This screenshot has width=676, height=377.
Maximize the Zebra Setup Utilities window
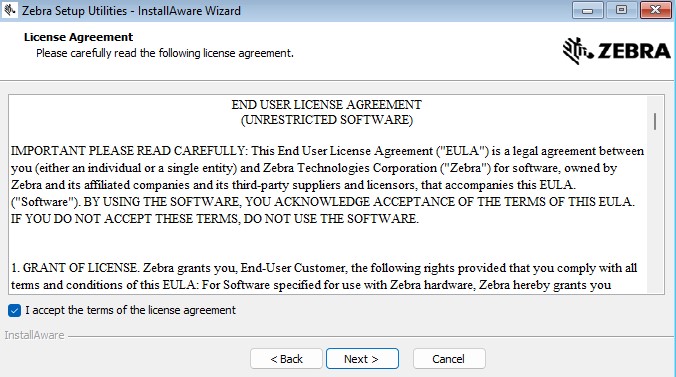[621, 10]
